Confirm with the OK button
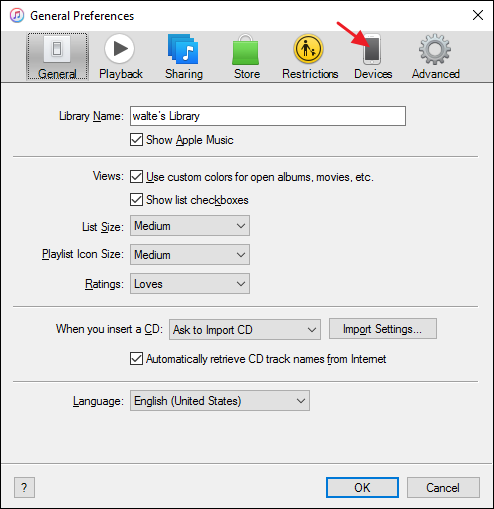494x509 pixels. pos(362,488)
